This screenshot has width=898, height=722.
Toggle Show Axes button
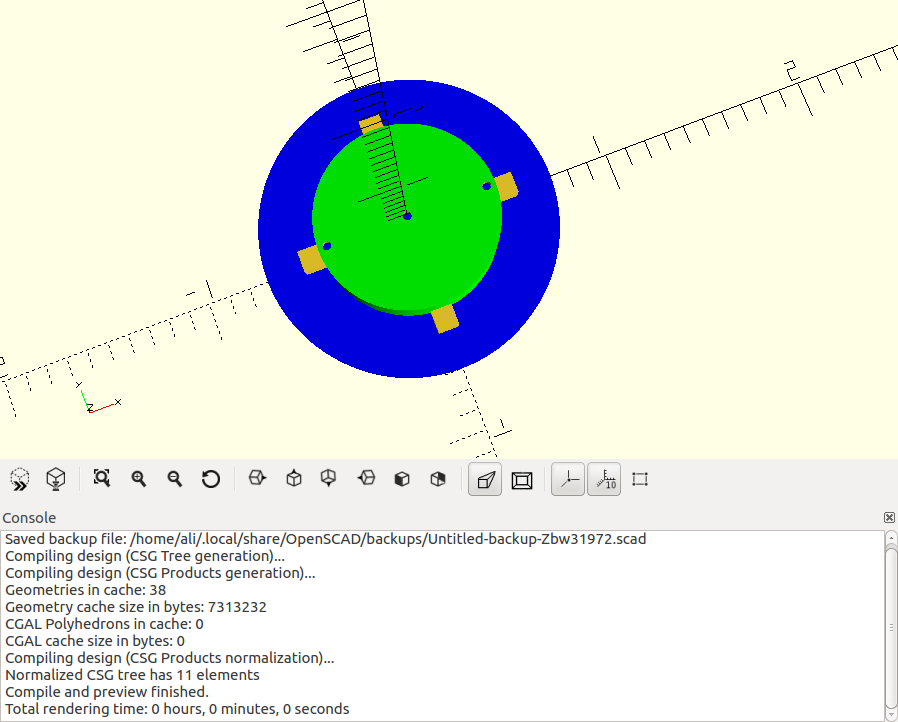568,479
